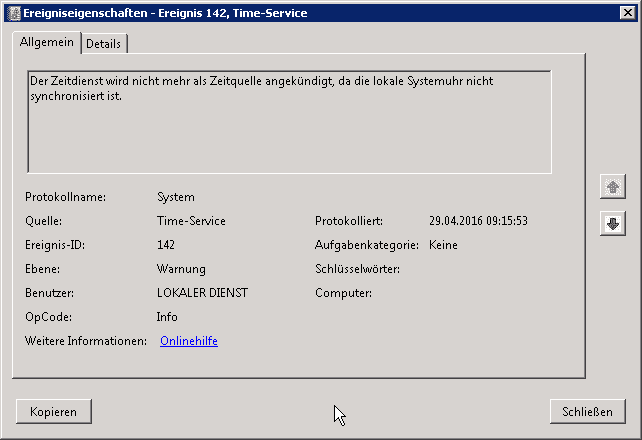This screenshot has width=642, height=440.
Task: Close the Ereigniseigenschaften dialog window
Action: click(627, 13)
